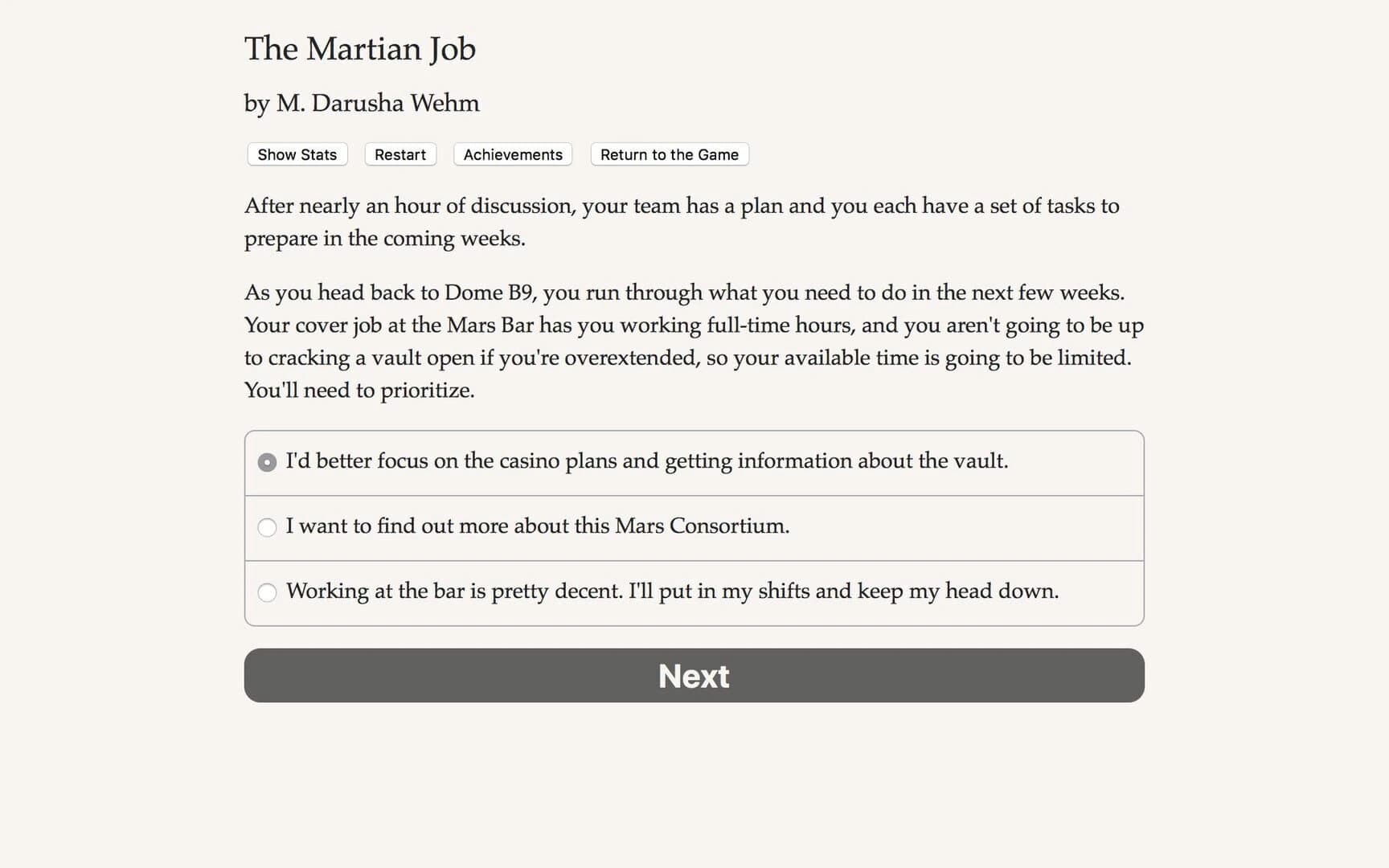Click the author name M. Darusha Wehm

point(361,103)
